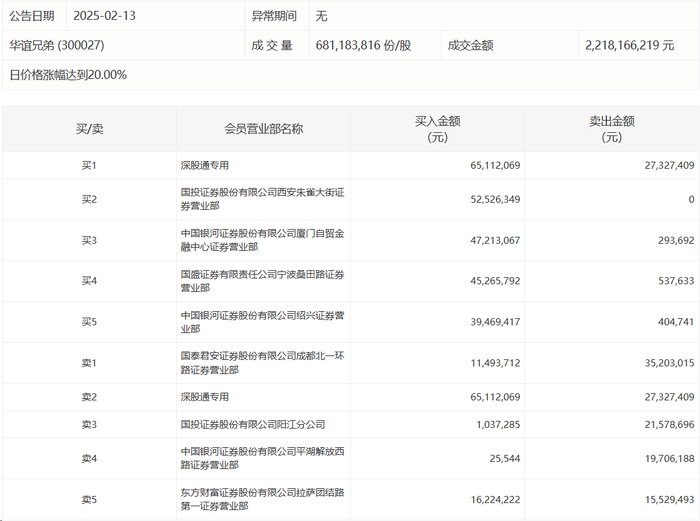Select 深股通专用 in the 卖2 row
The image size is (700, 521).
205,397
